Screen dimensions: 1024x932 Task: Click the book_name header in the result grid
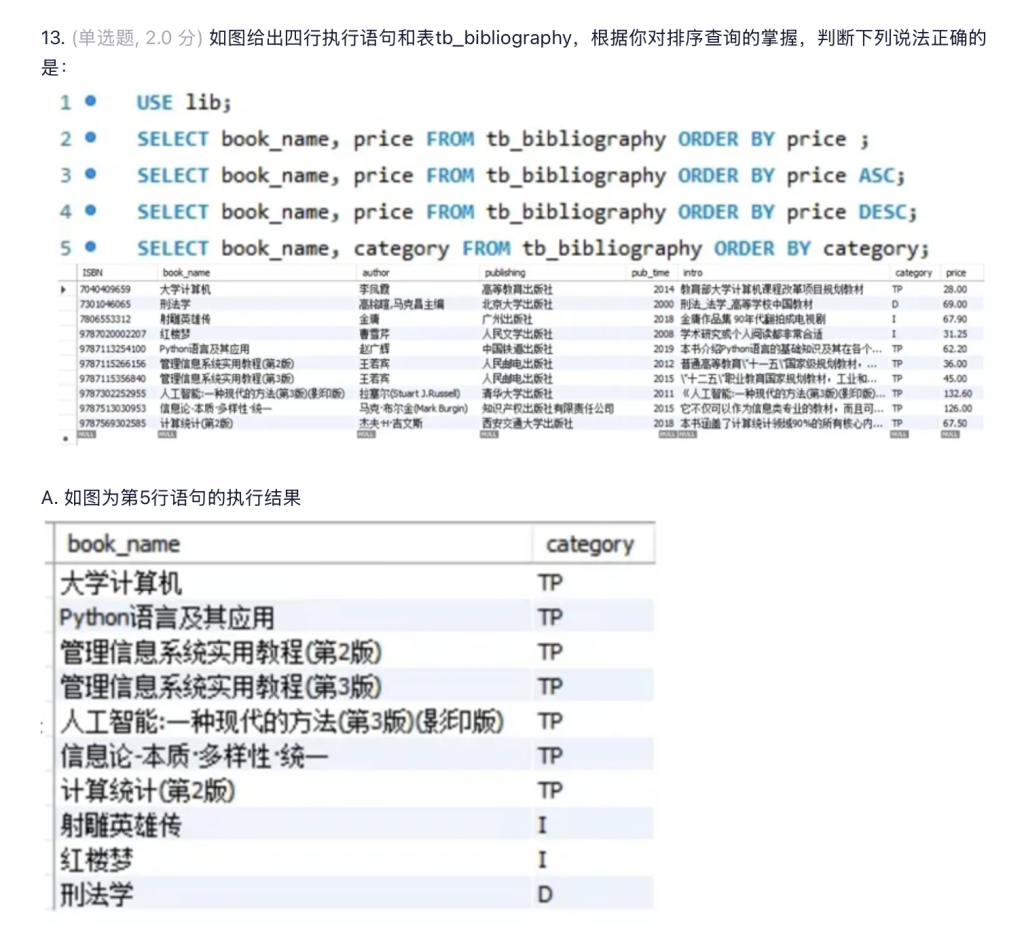click(x=124, y=544)
